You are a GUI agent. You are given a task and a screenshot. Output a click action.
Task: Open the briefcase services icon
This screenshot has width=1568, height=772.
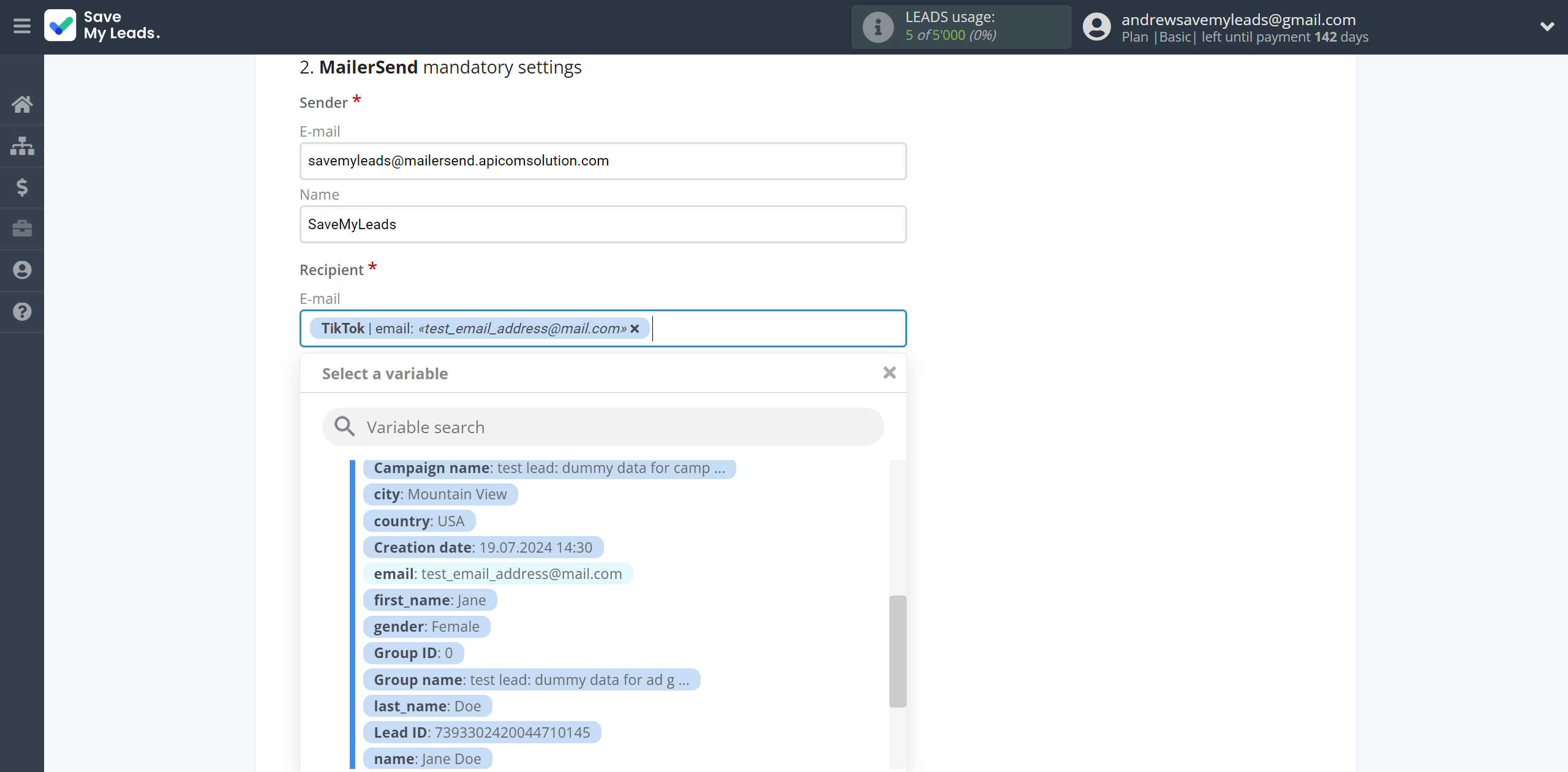[22, 229]
